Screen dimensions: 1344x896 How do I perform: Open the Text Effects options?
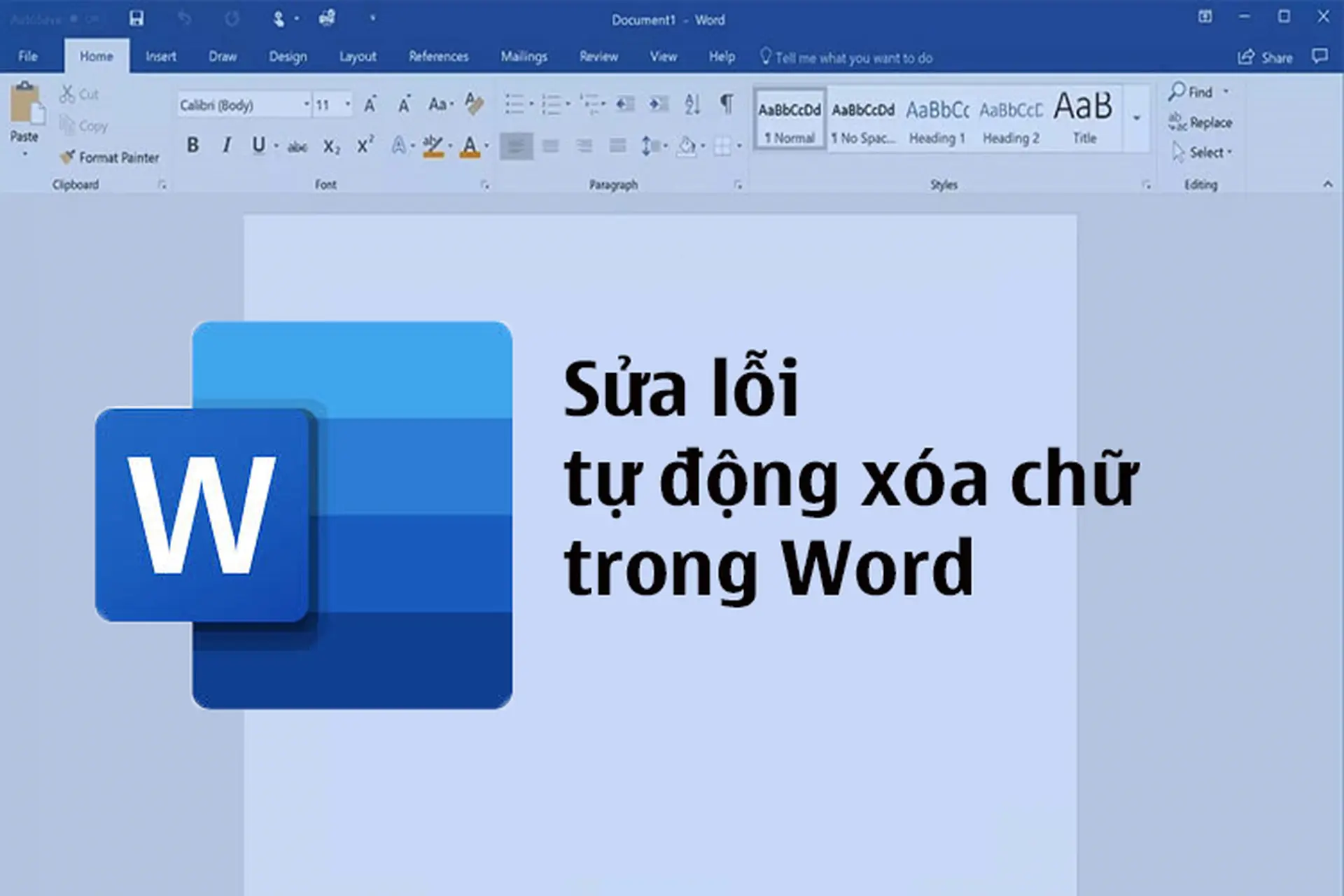[397, 146]
